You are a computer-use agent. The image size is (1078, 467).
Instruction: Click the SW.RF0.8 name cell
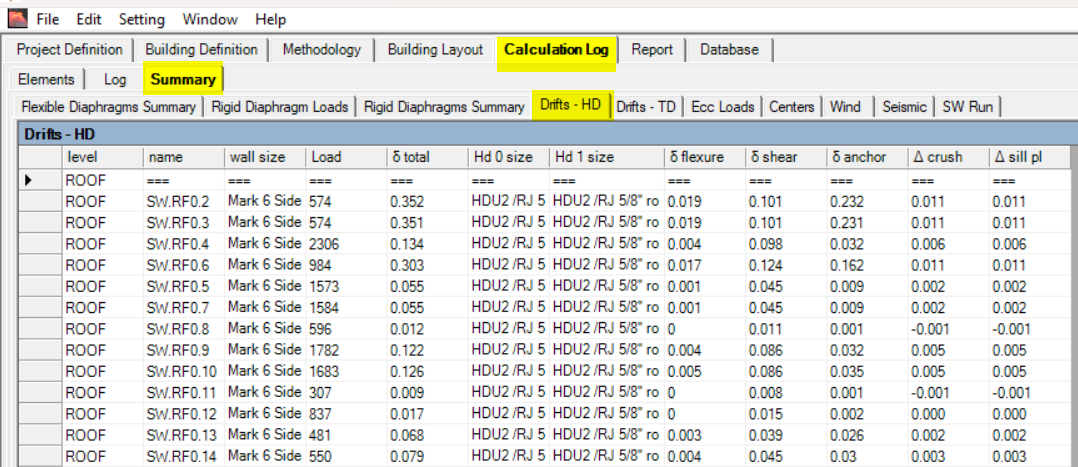[x=184, y=329]
